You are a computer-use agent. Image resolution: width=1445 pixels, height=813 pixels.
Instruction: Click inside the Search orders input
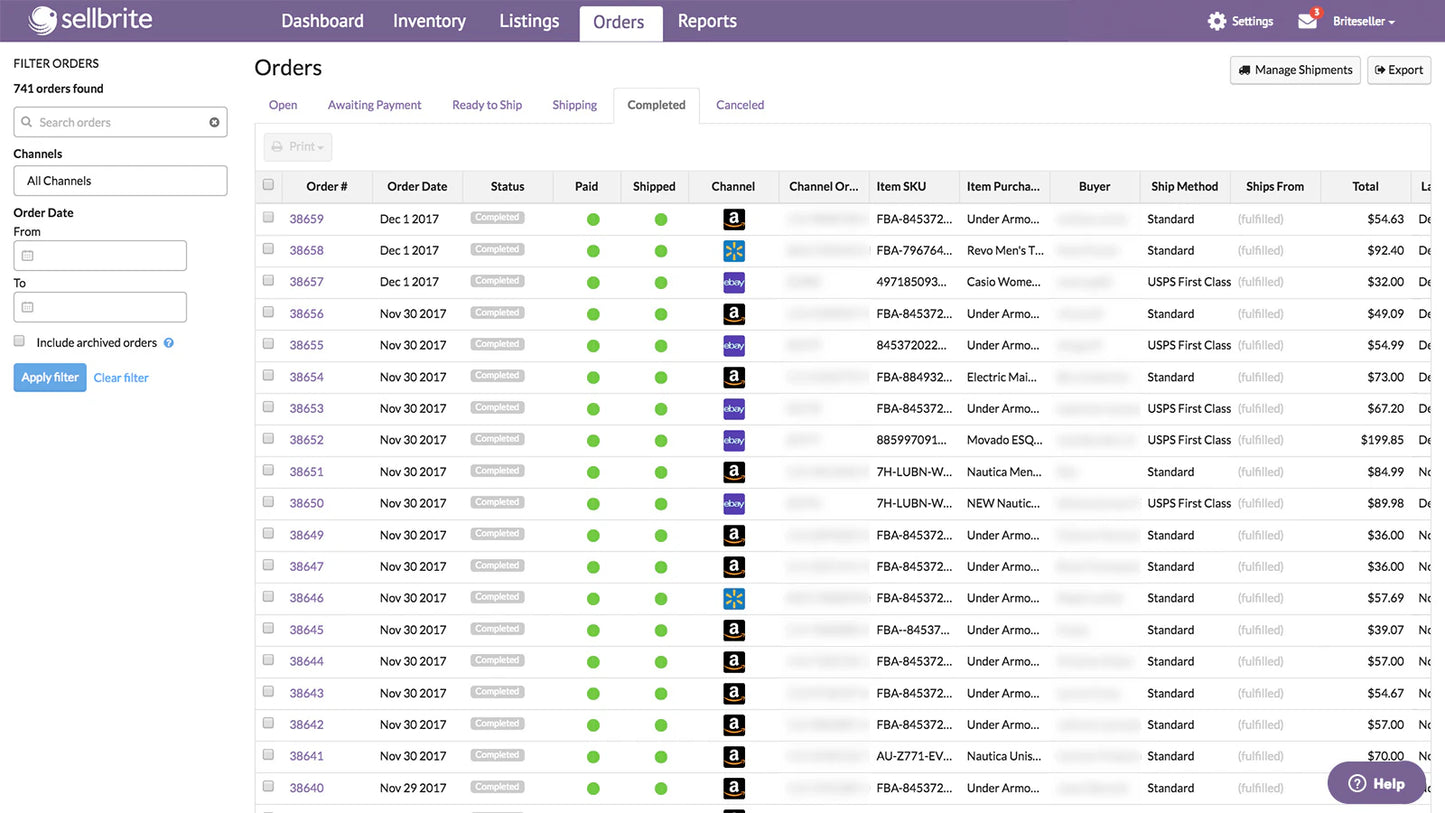(x=110, y=122)
